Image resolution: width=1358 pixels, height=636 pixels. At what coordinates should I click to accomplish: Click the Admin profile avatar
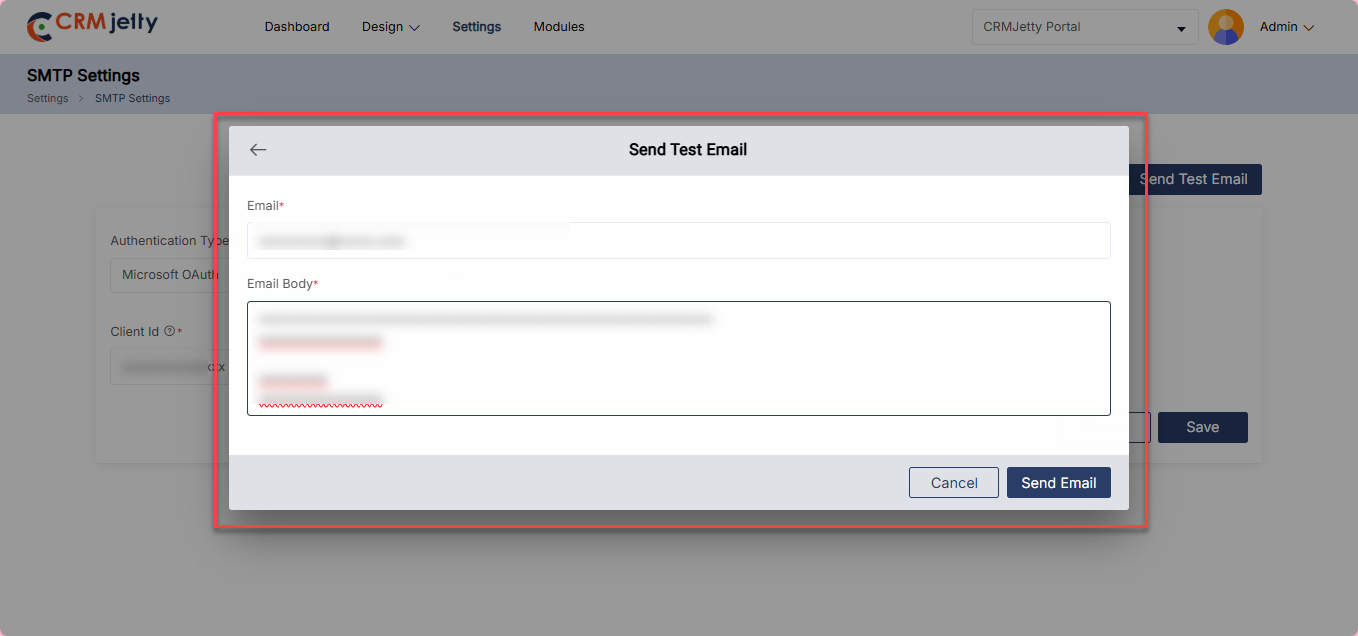pos(1225,27)
